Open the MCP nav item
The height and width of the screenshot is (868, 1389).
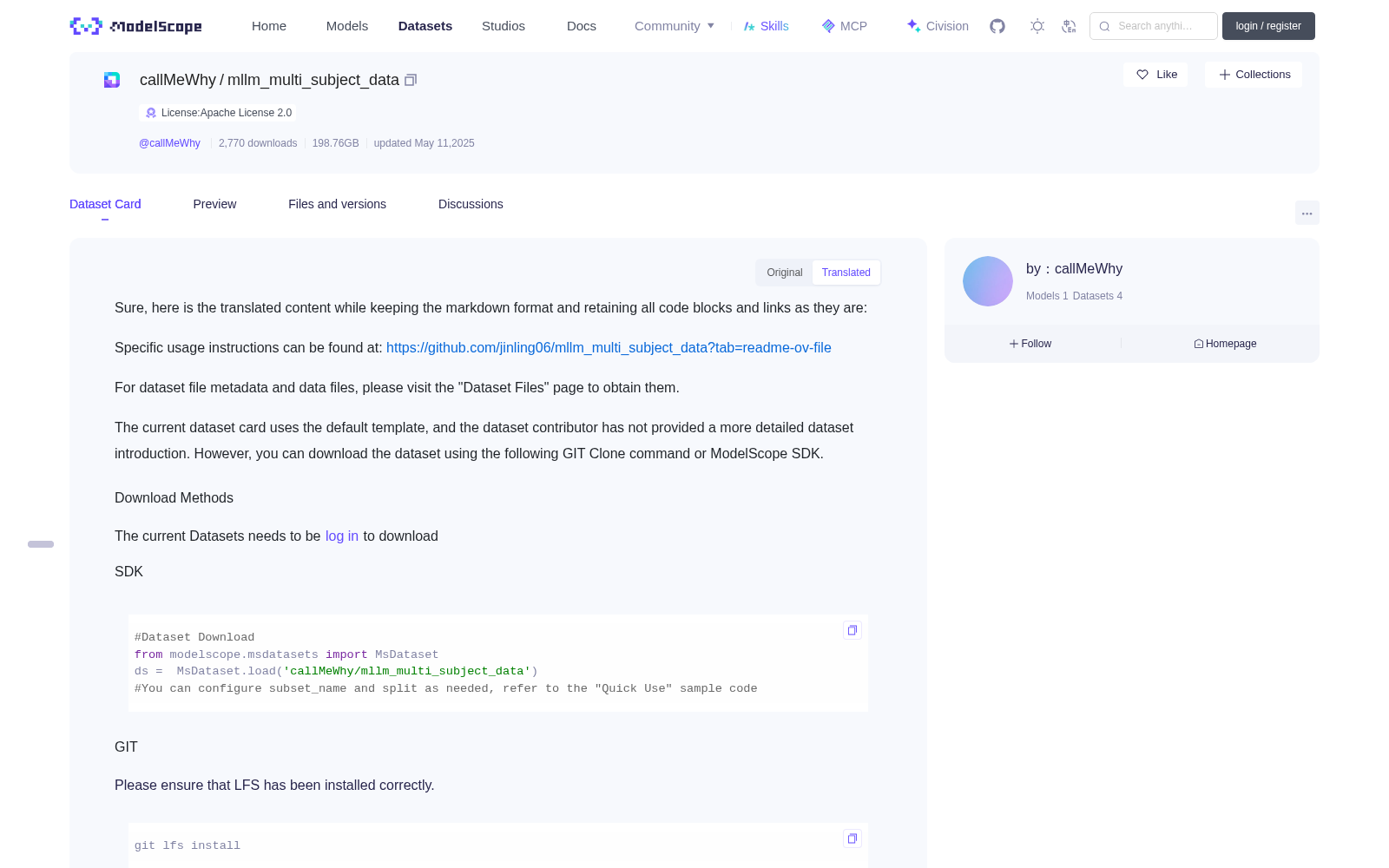click(845, 26)
